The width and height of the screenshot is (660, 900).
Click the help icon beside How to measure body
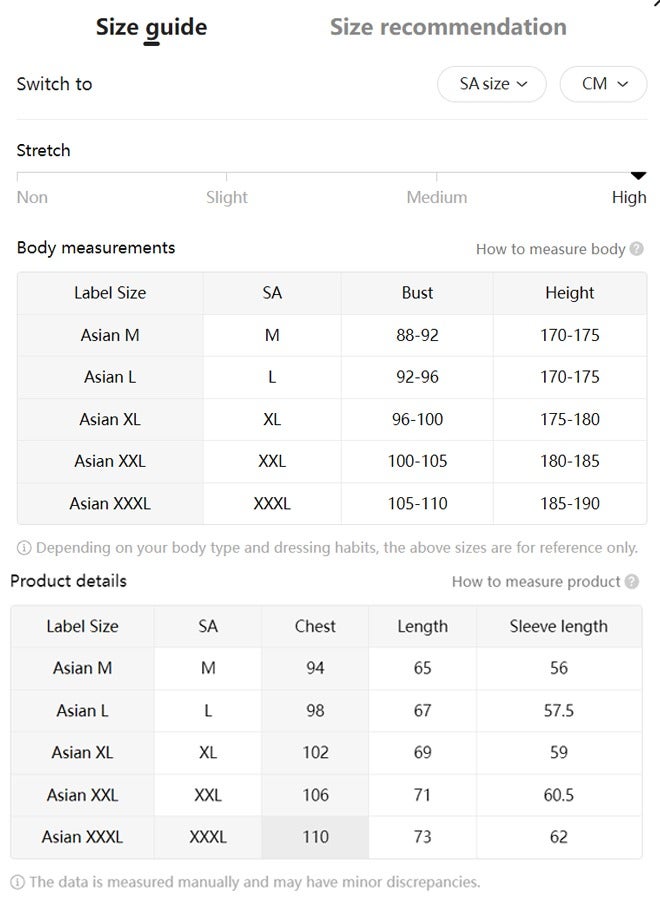pos(636,249)
